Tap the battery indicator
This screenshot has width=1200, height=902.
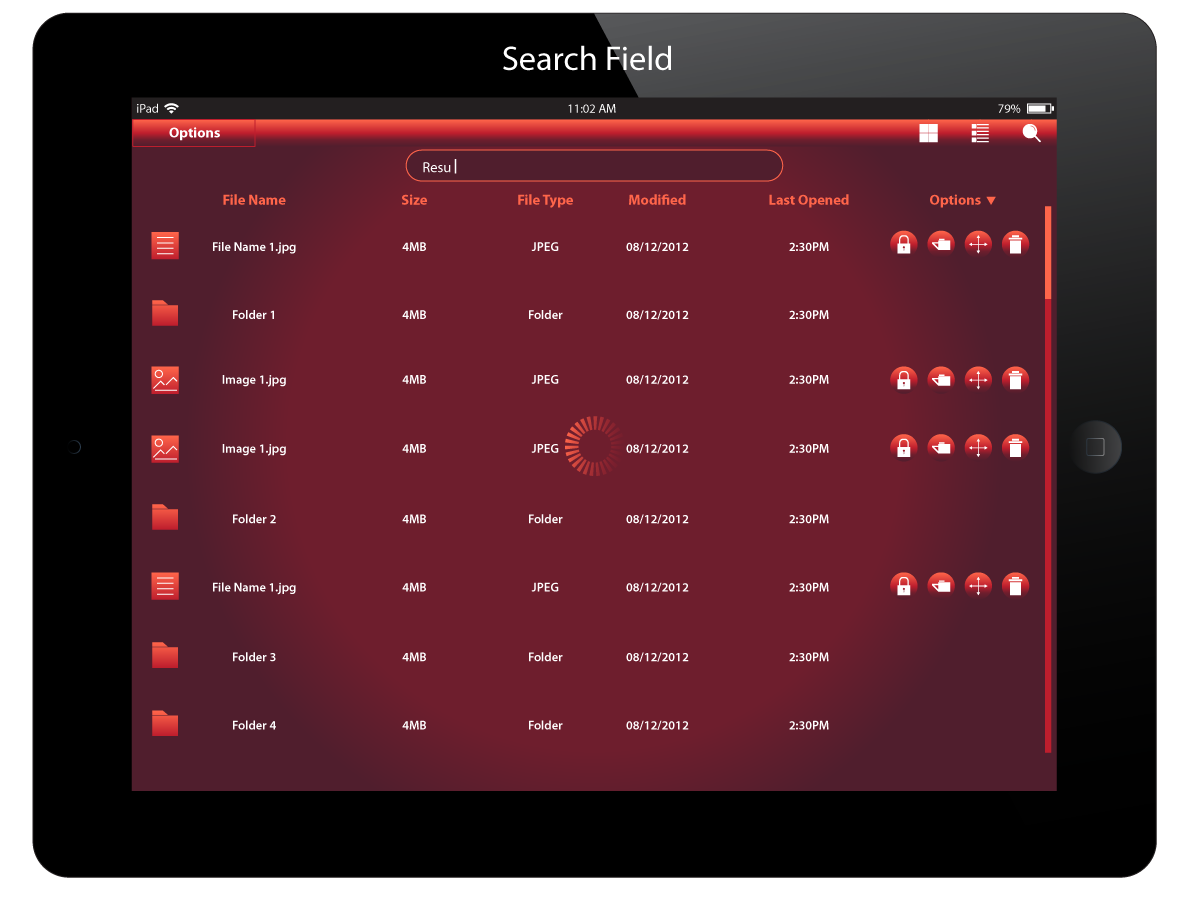(x=1040, y=108)
